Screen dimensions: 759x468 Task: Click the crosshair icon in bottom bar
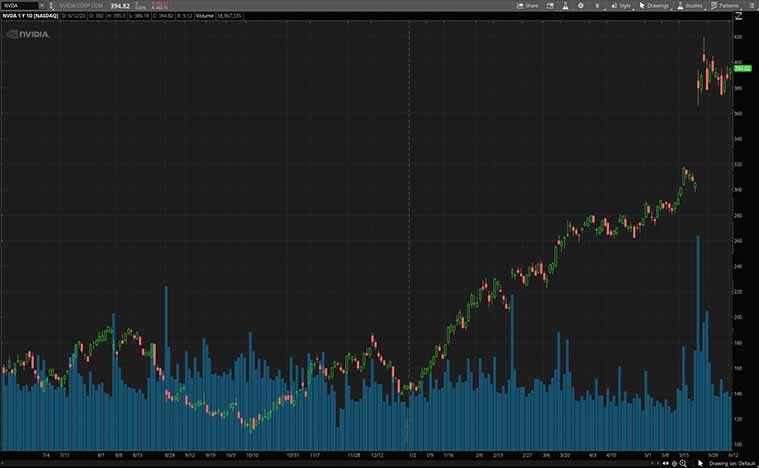[x=673, y=463]
